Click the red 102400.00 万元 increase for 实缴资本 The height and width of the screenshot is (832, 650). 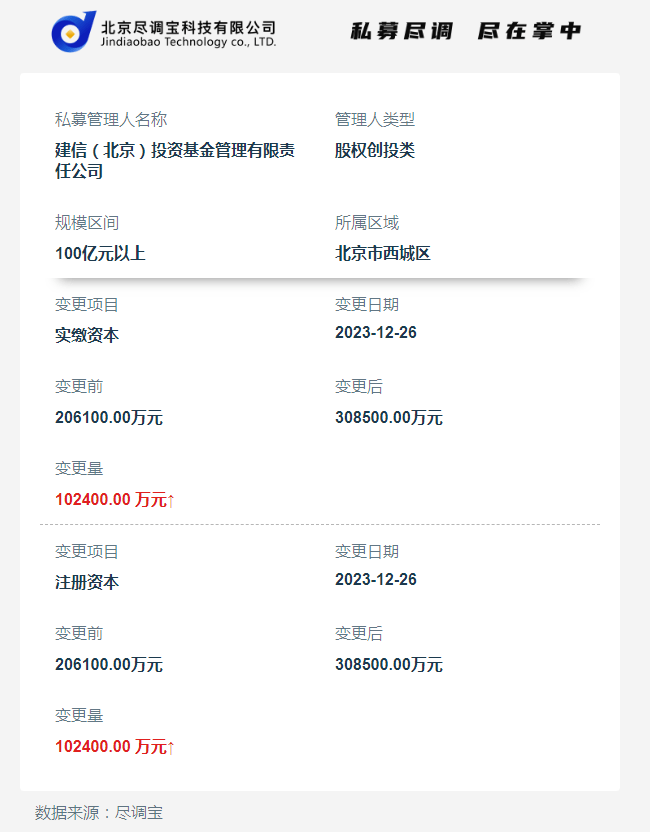(x=110, y=499)
